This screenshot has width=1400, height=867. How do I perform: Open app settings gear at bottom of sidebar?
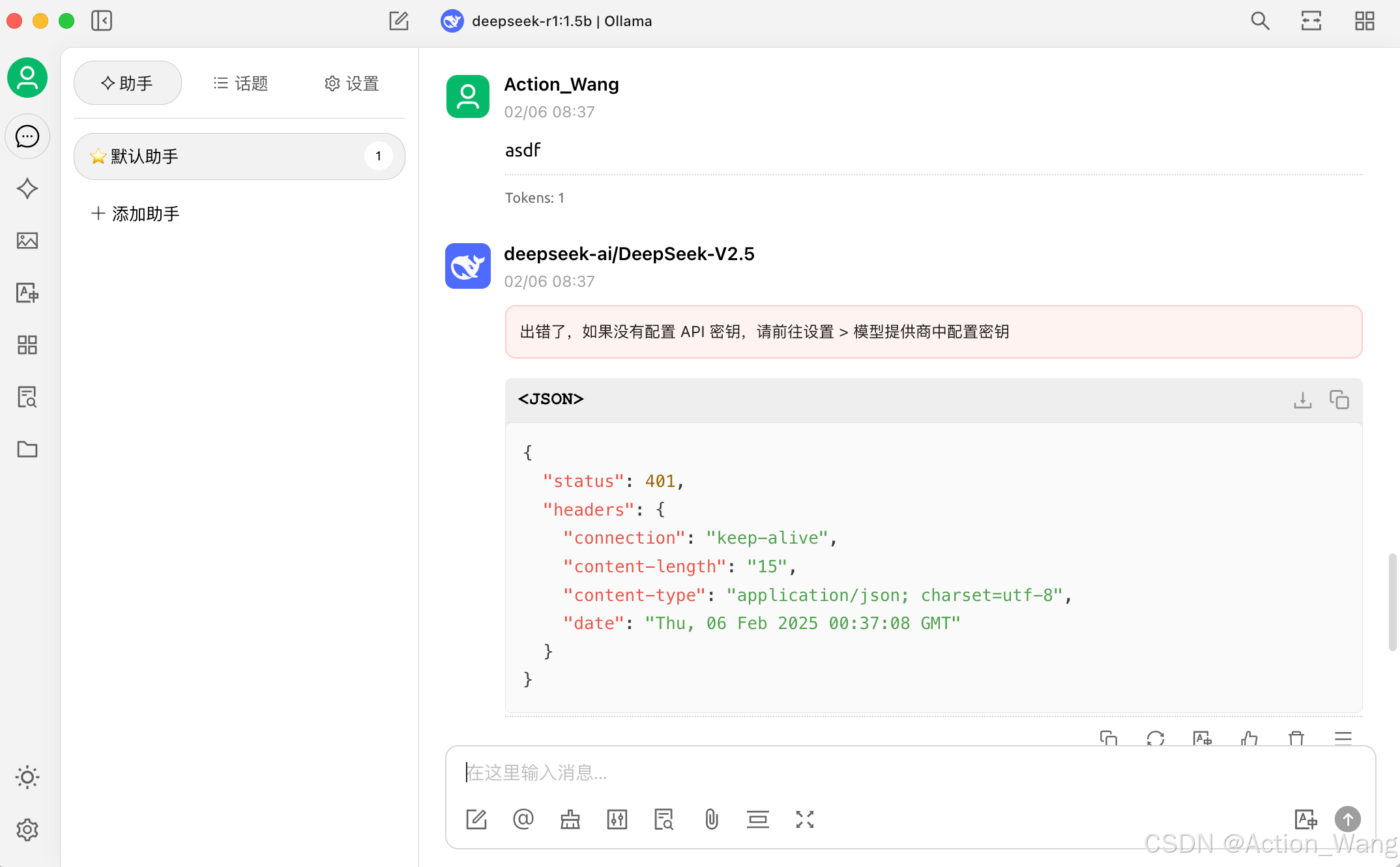[x=27, y=830]
